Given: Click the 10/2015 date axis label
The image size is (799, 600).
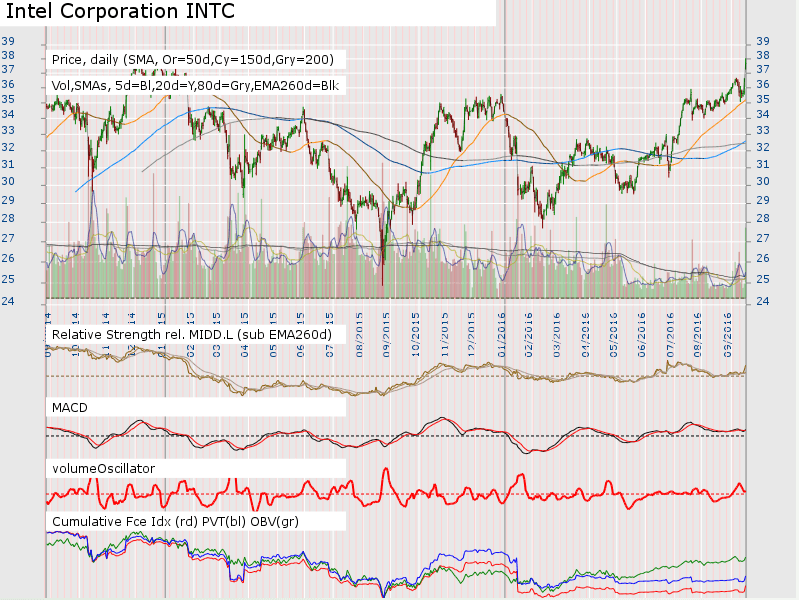Looking at the screenshot, I should [x=416, y=335].
